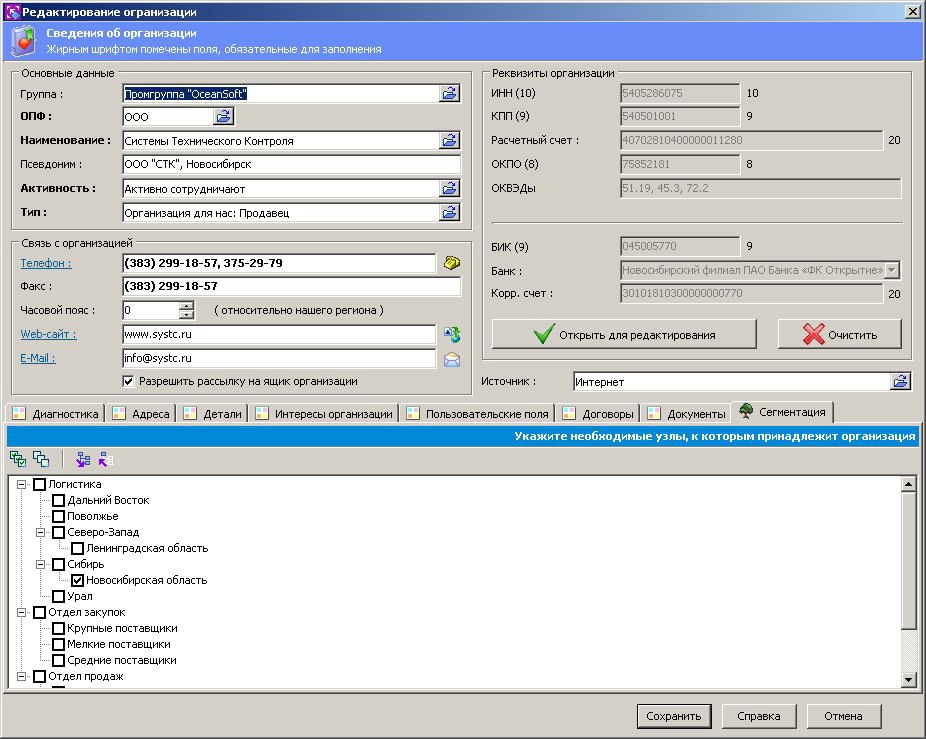Click check-all-nodes icon in segmentation toolbar

click(x=18, y=459)
